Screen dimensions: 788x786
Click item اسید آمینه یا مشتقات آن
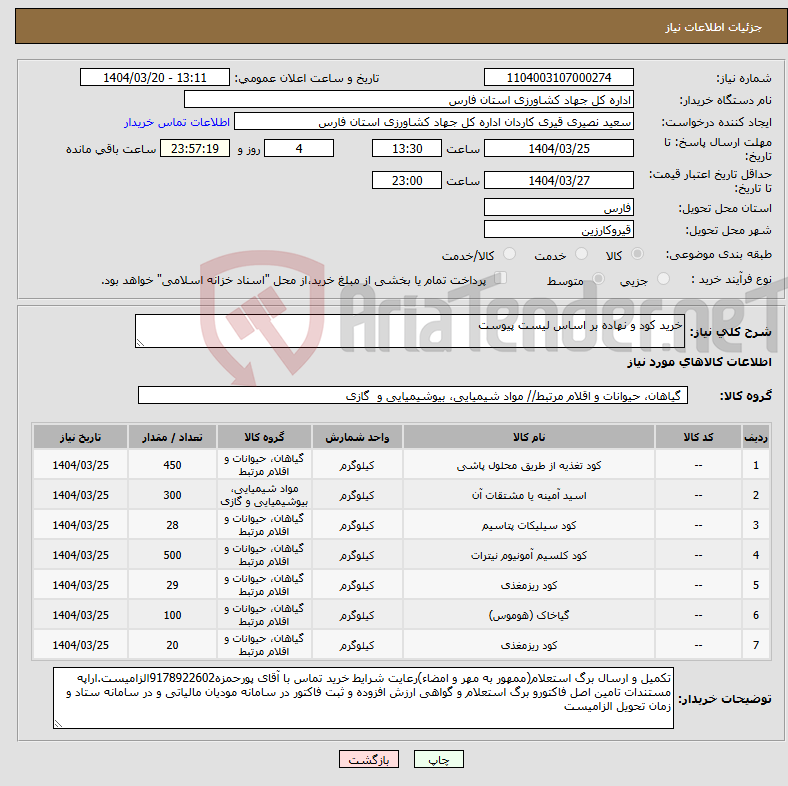[x=529, y=496]
